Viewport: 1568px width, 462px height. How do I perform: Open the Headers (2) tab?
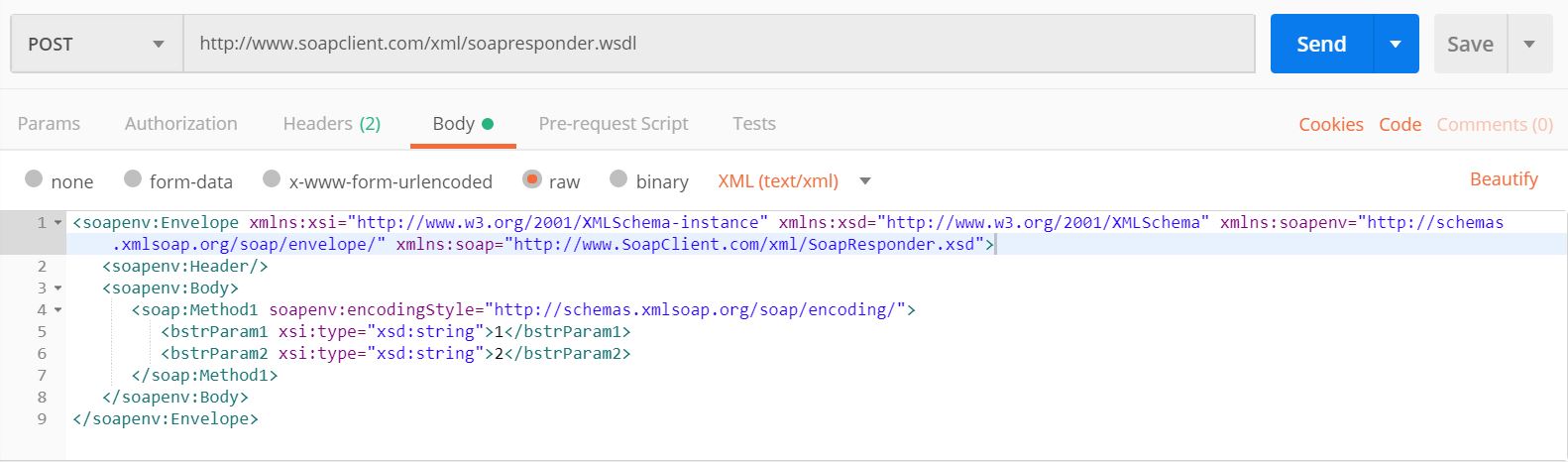point(331,124)
